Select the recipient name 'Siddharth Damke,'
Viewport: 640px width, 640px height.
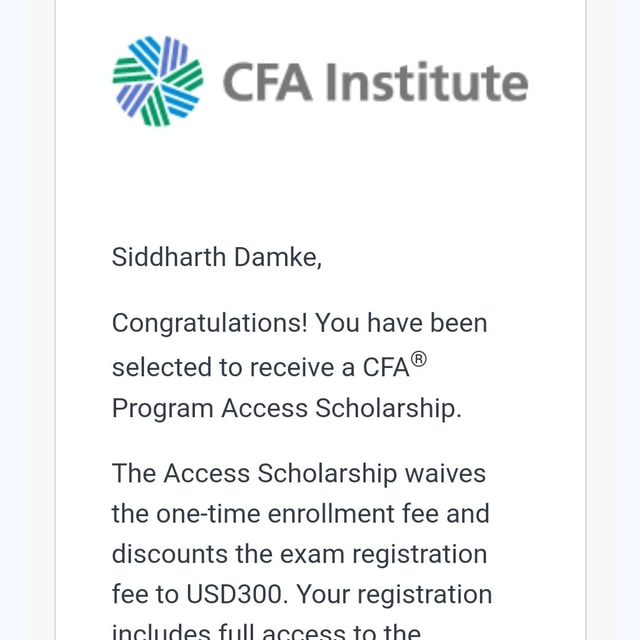217,257
